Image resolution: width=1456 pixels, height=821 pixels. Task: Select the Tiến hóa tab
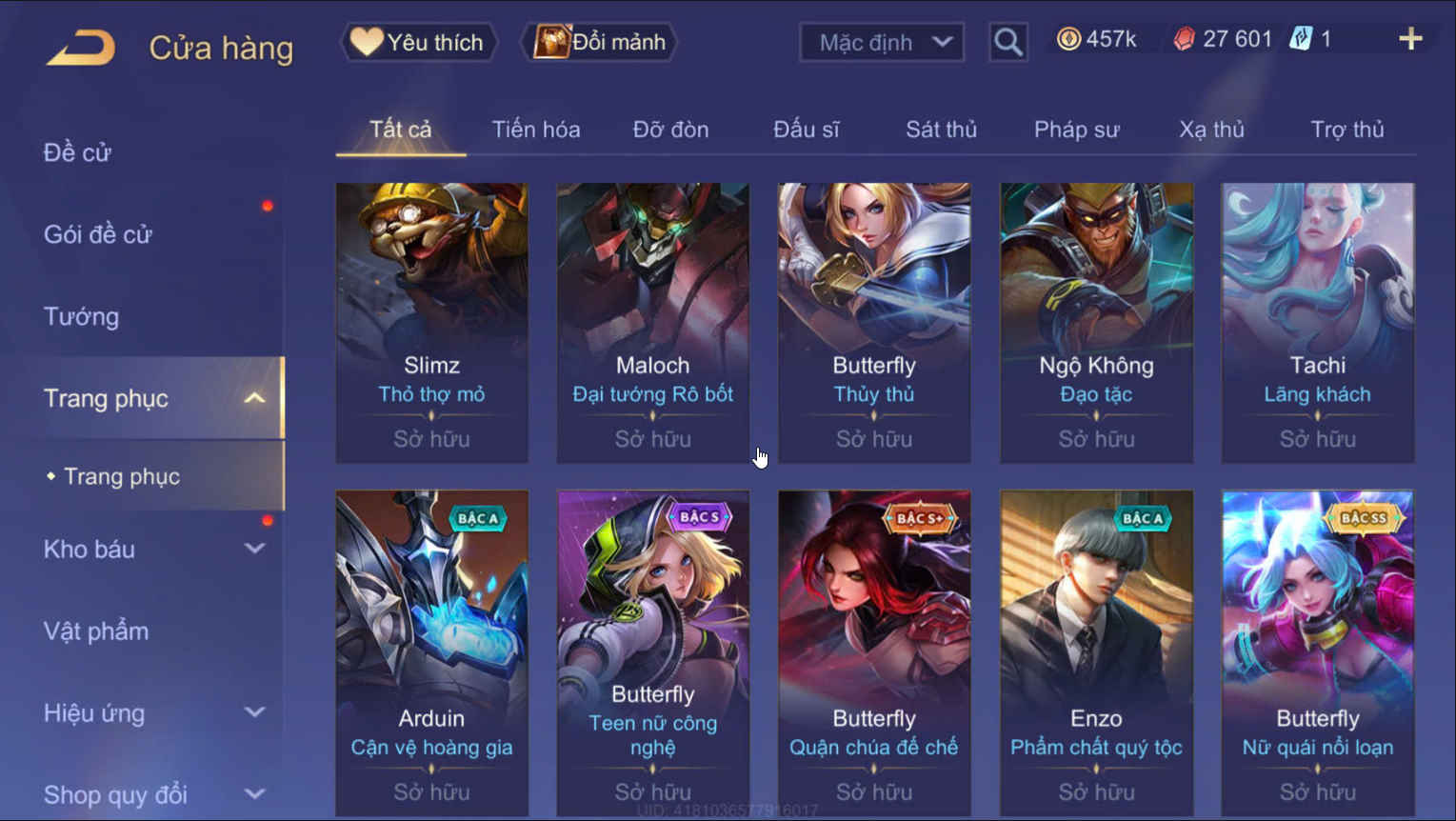(536, 130)
